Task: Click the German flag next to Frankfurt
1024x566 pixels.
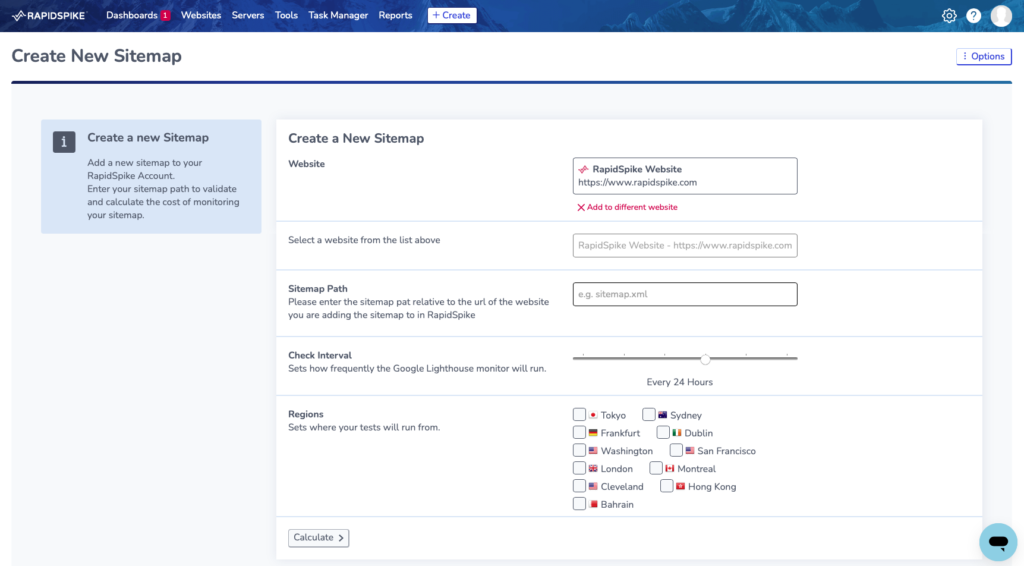Action: pyautogui.click(x=593, y=433)
